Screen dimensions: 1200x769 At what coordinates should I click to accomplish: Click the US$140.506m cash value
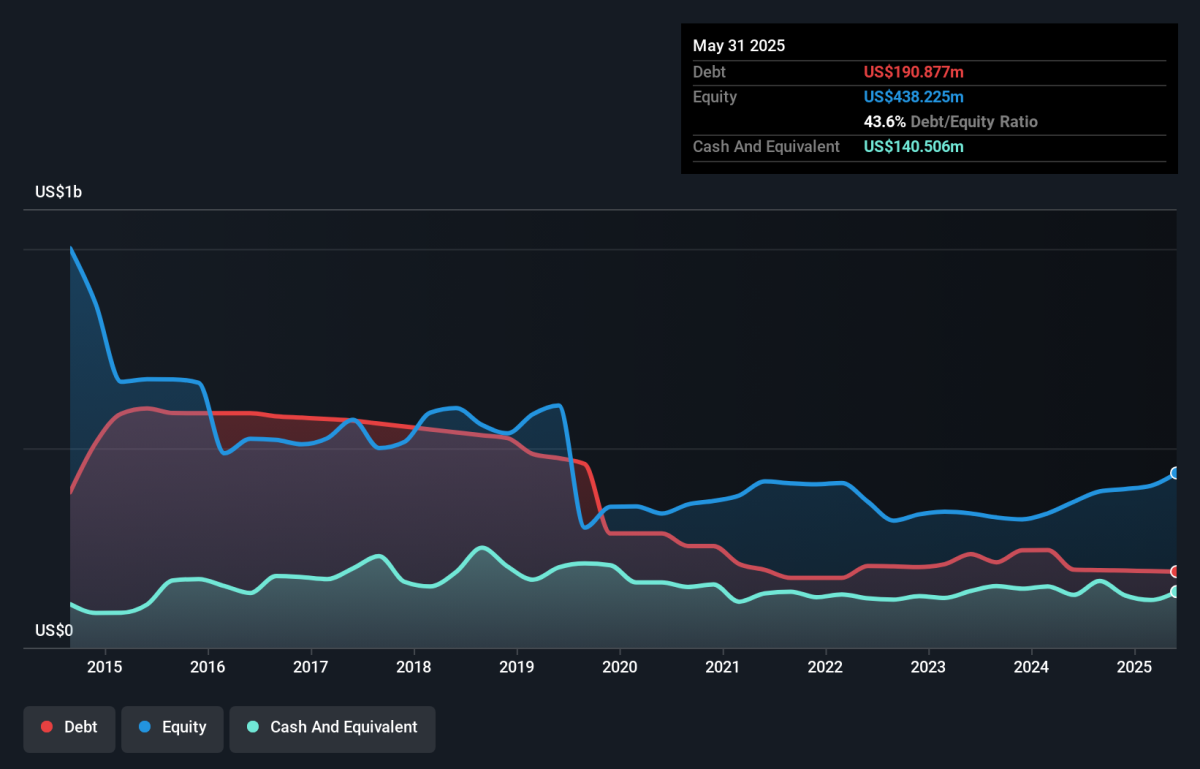pos(914,147)
